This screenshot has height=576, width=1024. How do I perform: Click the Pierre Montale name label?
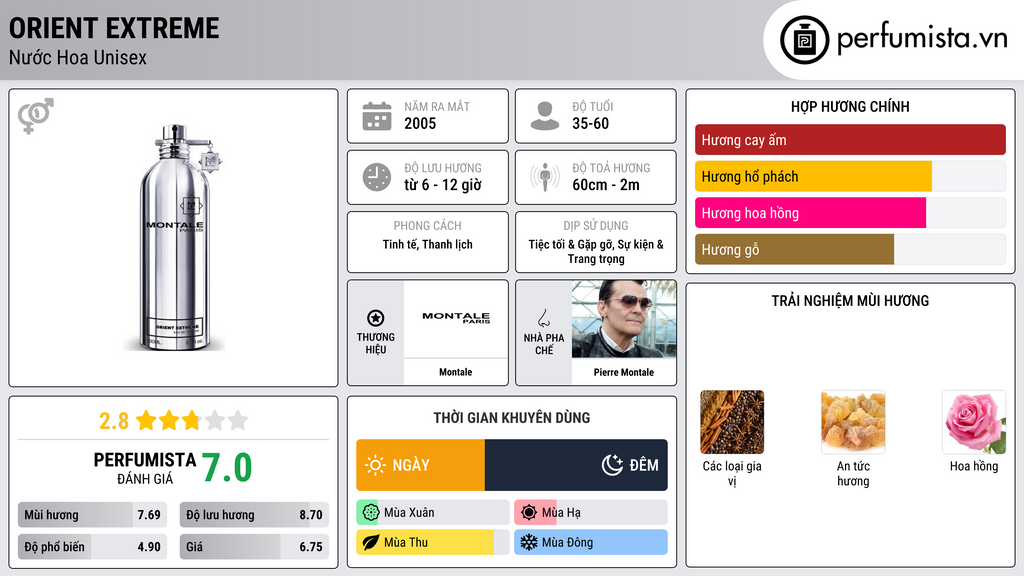point(624,372)
